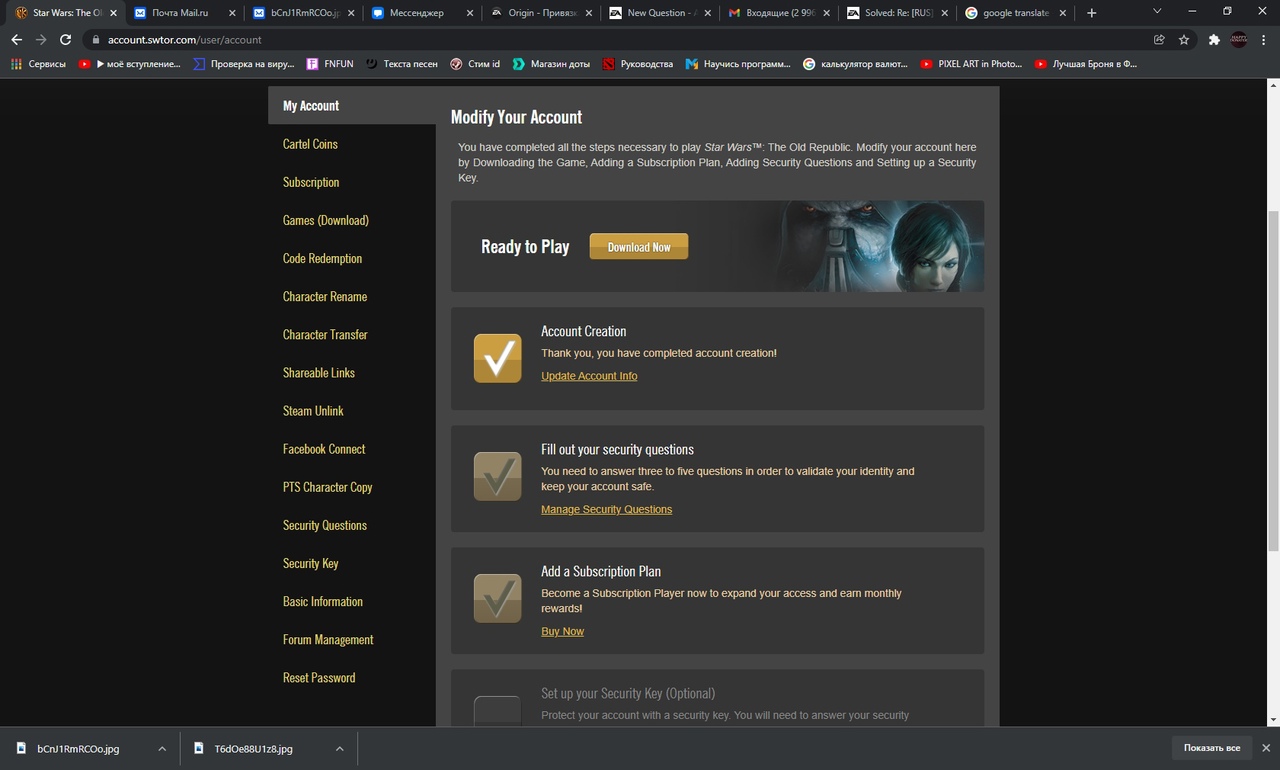This screenshot has height=770, width=1280.
Task: Open Security Questions in sidebar
Action: (x=325, y=525)
